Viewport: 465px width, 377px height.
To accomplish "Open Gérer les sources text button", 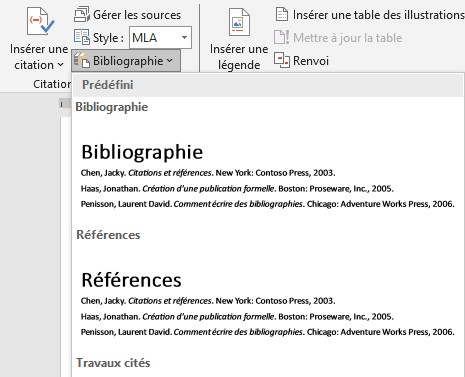I will [x=137, y=15].
